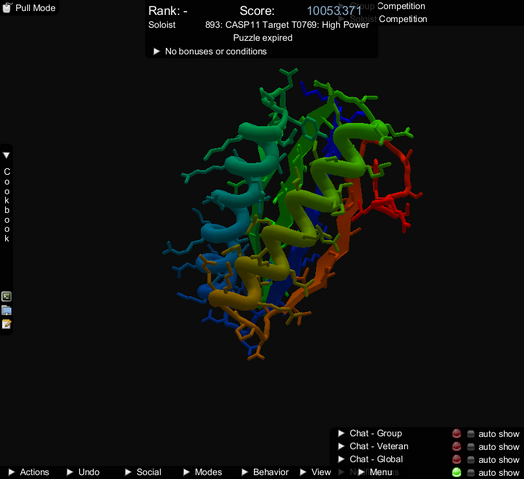Click the Pull Mode hand icon

[7, 7]
